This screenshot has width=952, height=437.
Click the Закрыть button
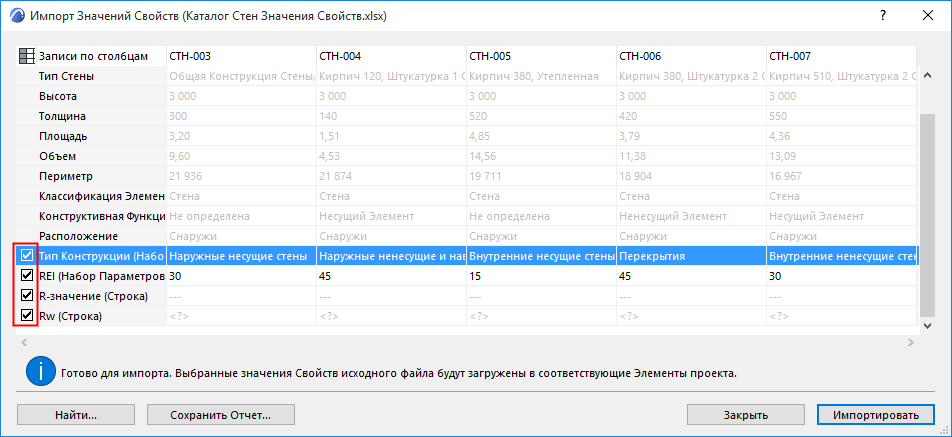[x=746, y=415]
